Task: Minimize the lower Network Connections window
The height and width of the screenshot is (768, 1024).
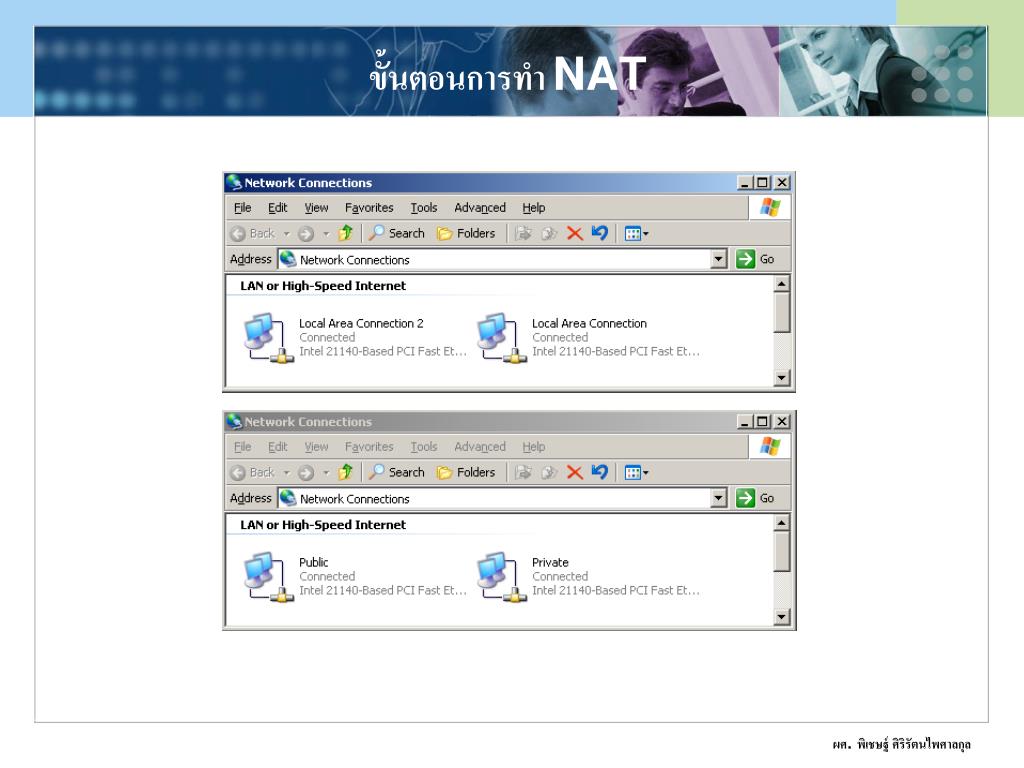Action: point(745,422)
